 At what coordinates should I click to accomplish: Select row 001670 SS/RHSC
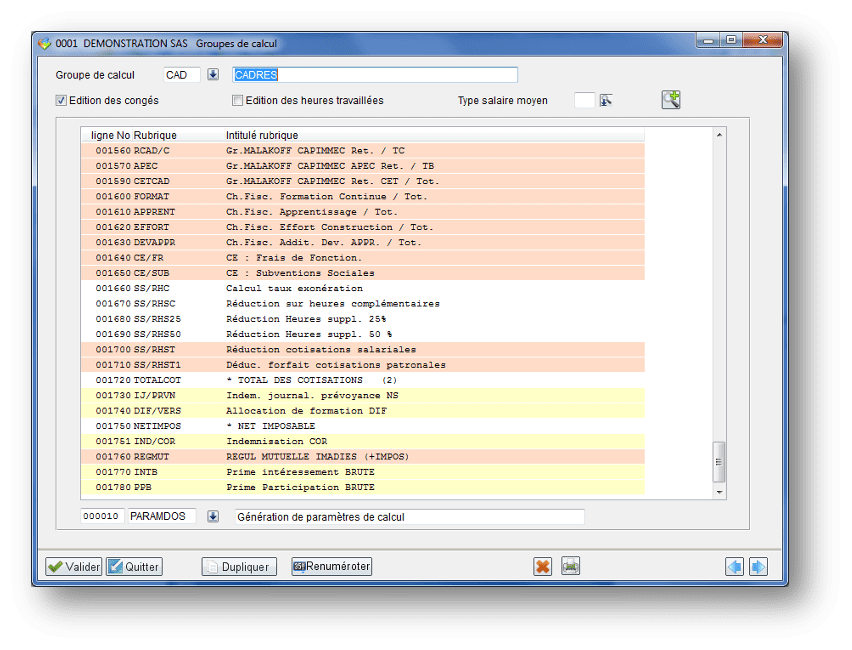[363, 303]
